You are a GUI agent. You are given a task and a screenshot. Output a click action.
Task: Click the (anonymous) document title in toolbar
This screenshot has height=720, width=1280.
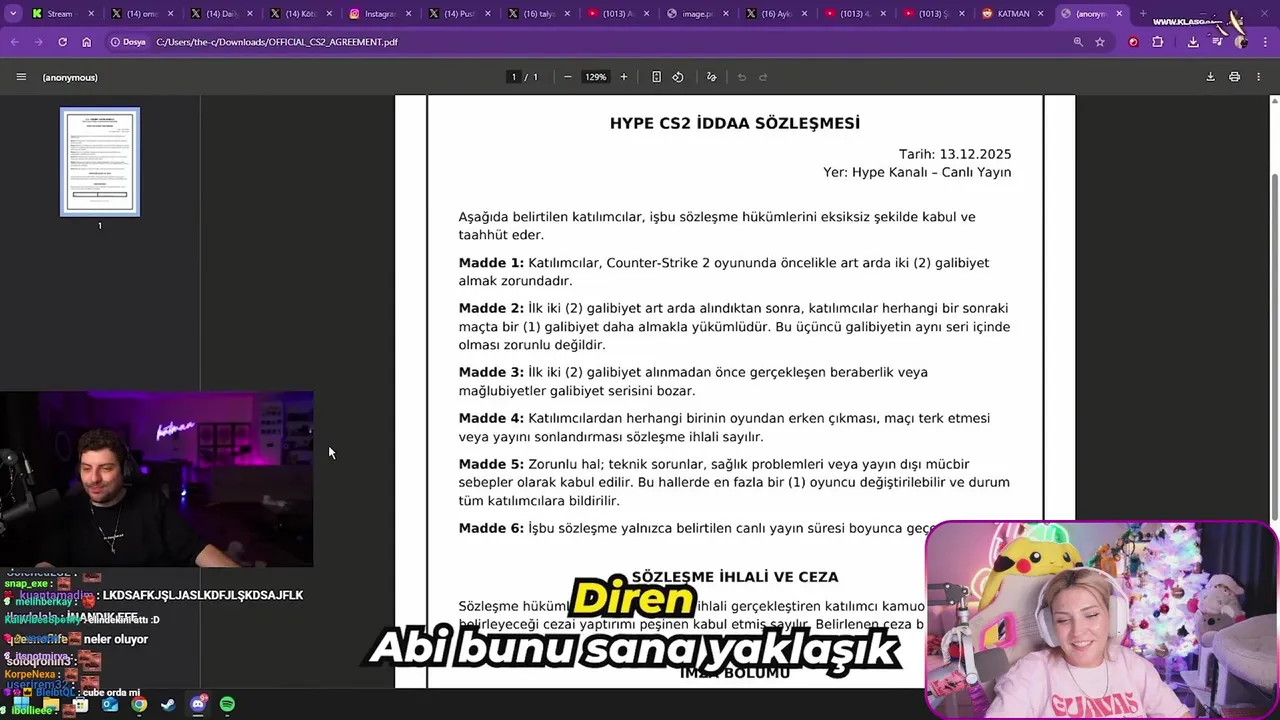click(x=70, y=77)
